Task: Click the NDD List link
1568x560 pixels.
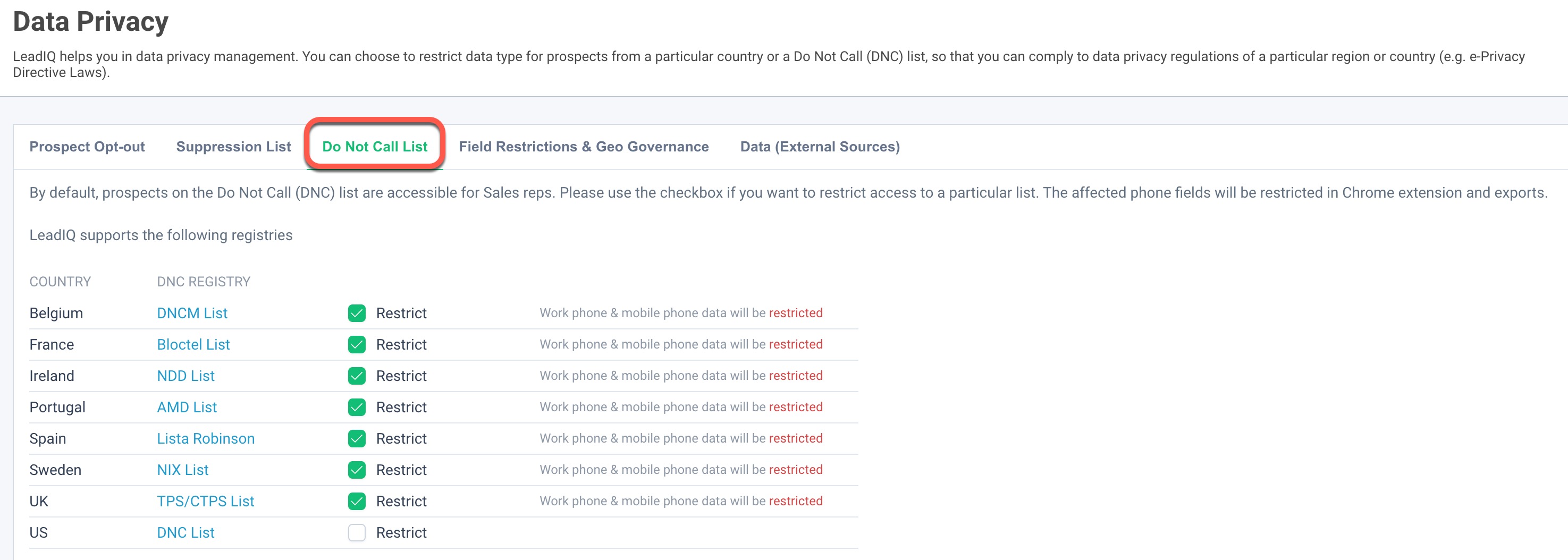Action: pyautogui.click(x=186, y=376)
